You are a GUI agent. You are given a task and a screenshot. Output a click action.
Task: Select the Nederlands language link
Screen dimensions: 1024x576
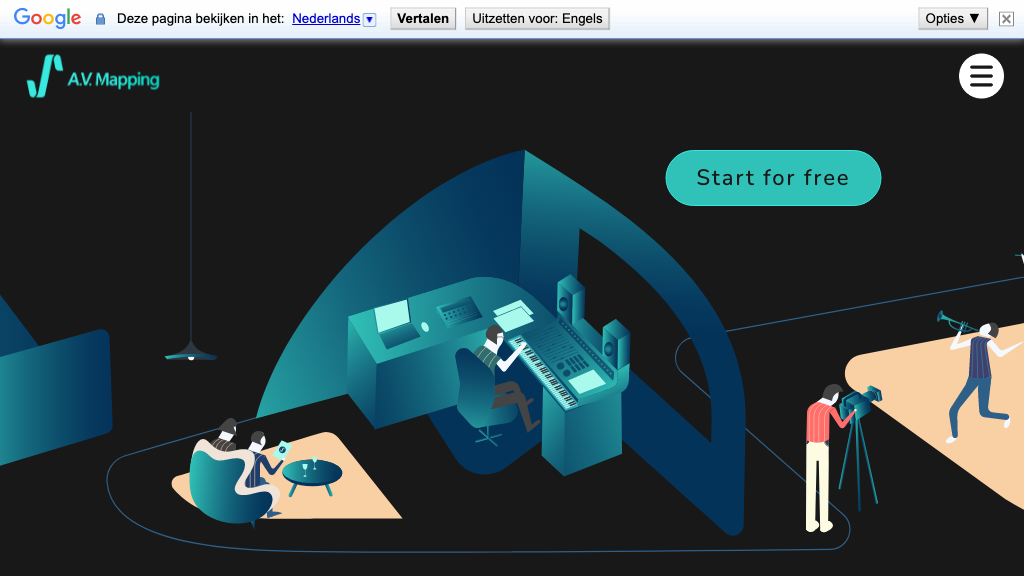pos(326,18)
